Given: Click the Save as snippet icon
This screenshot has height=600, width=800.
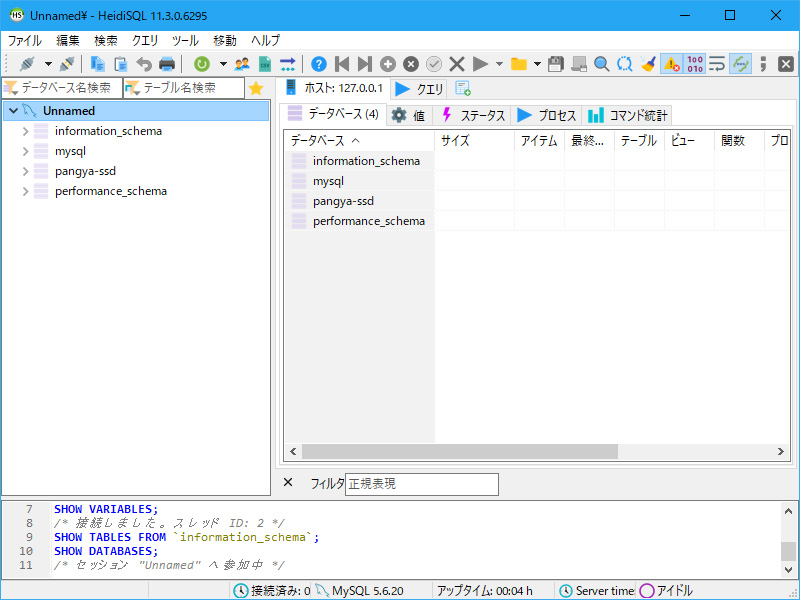Looking at the screenshot, I should [579, 64].
